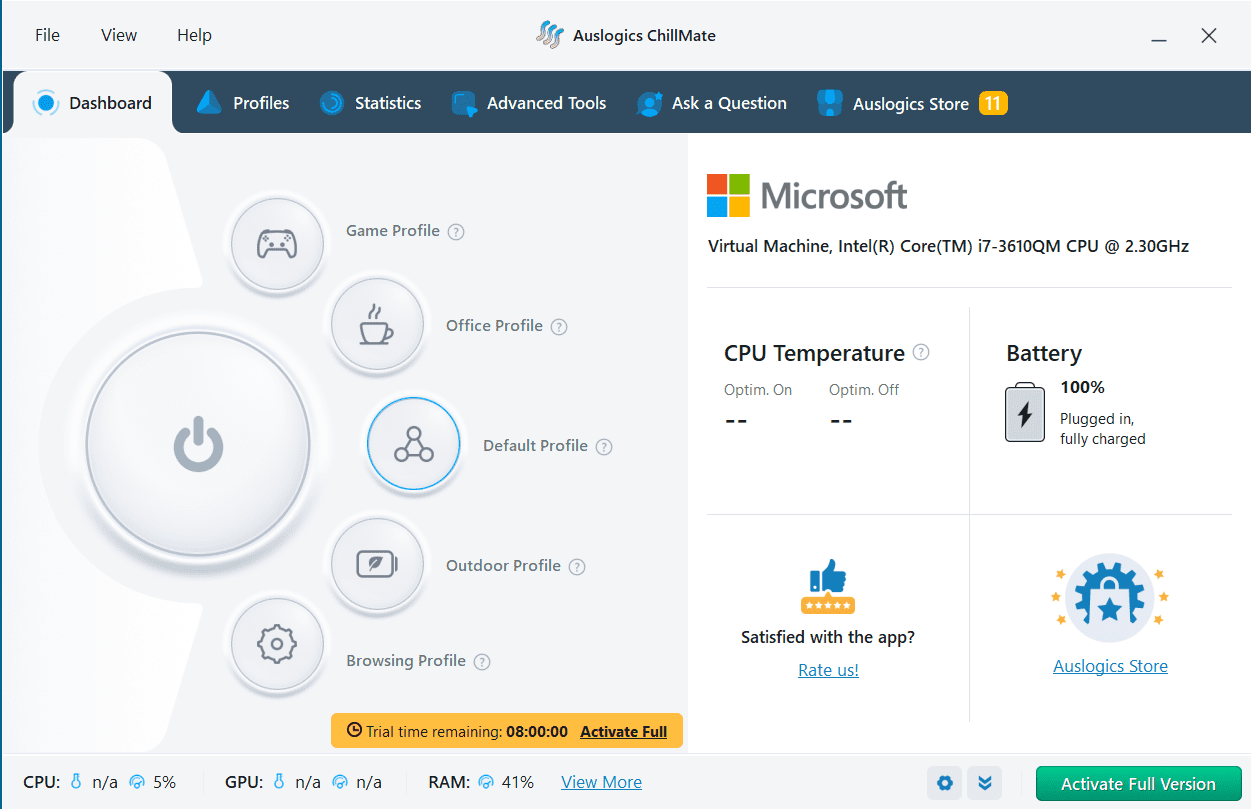
Task: Click the GPU thermometer icon in status bar
Action: click(280, 782)
